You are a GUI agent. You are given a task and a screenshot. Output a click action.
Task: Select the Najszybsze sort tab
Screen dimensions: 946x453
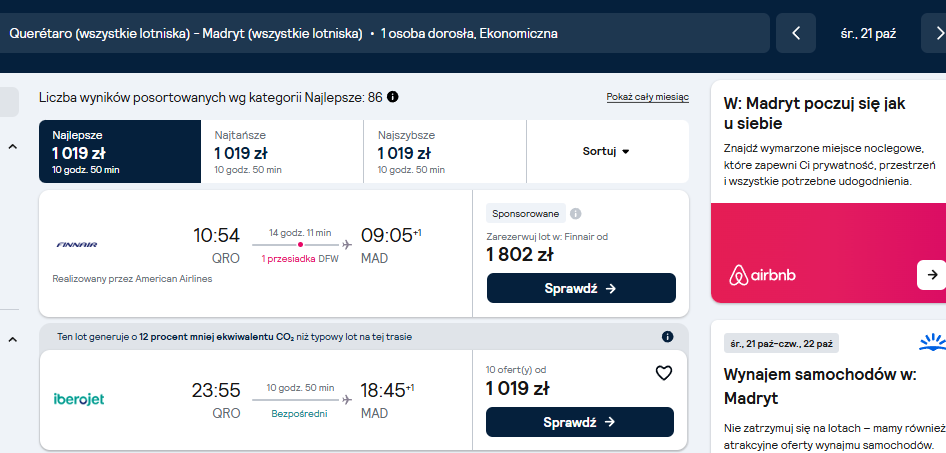click(445, 151)
